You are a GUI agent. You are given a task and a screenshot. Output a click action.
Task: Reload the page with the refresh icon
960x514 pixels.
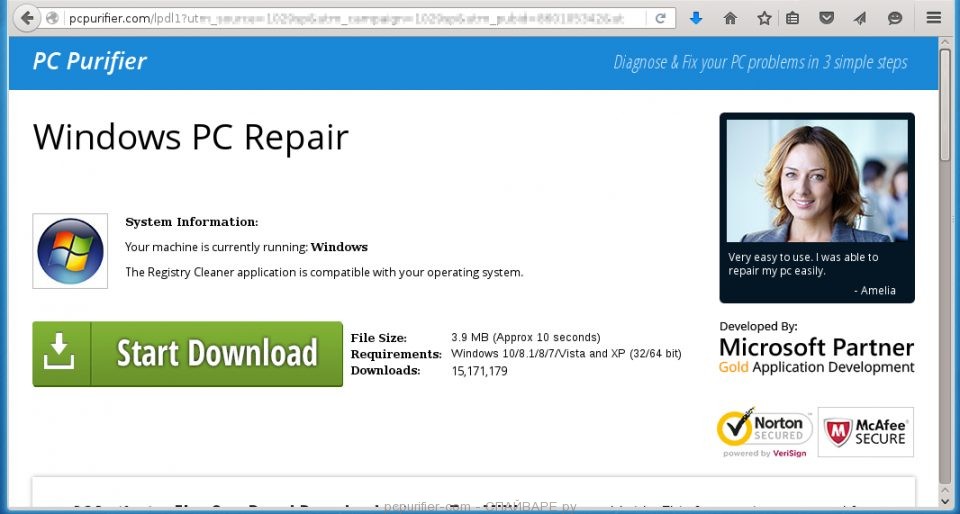click(660, 18)
